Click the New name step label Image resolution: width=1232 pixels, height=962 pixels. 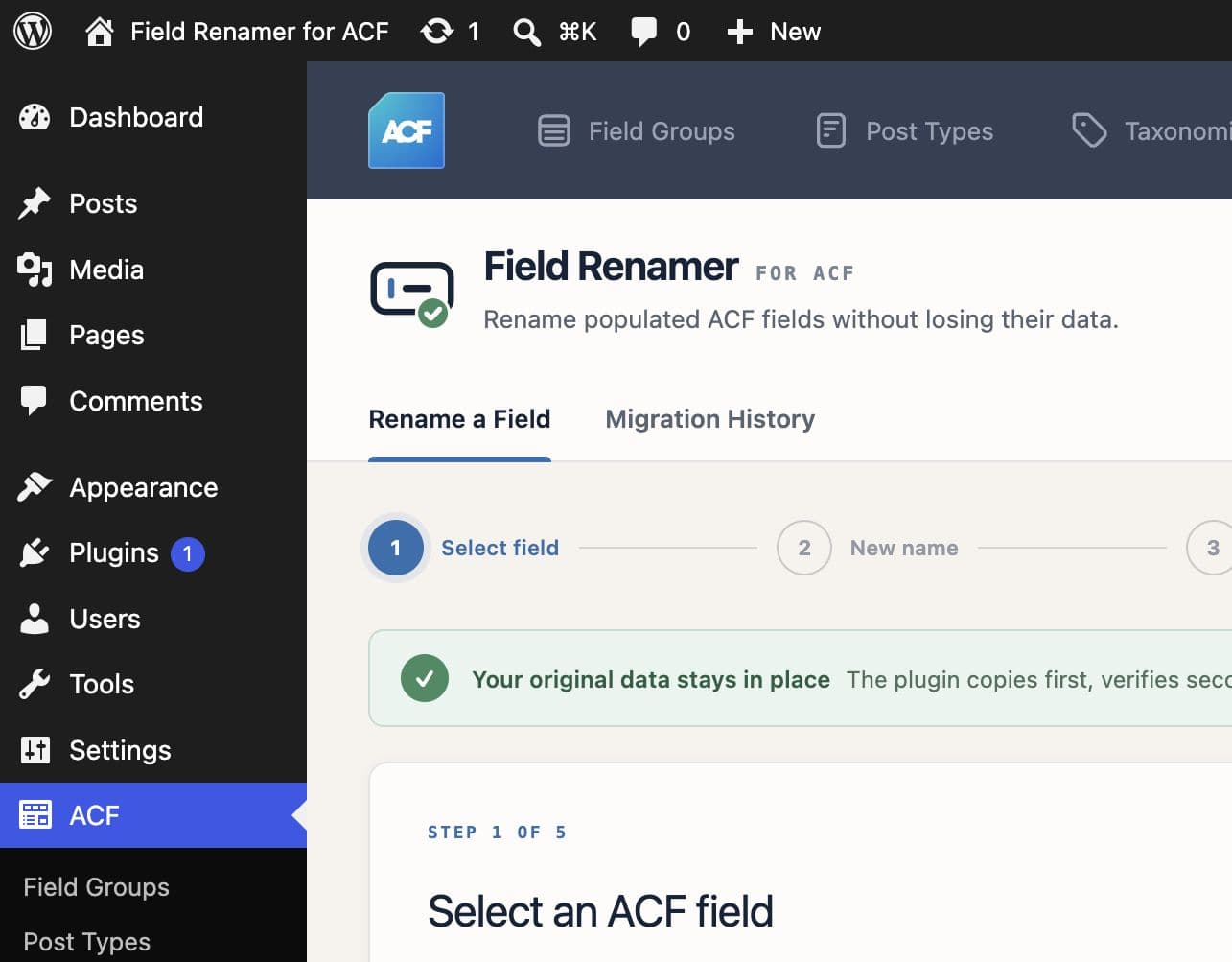pos(904,548)
